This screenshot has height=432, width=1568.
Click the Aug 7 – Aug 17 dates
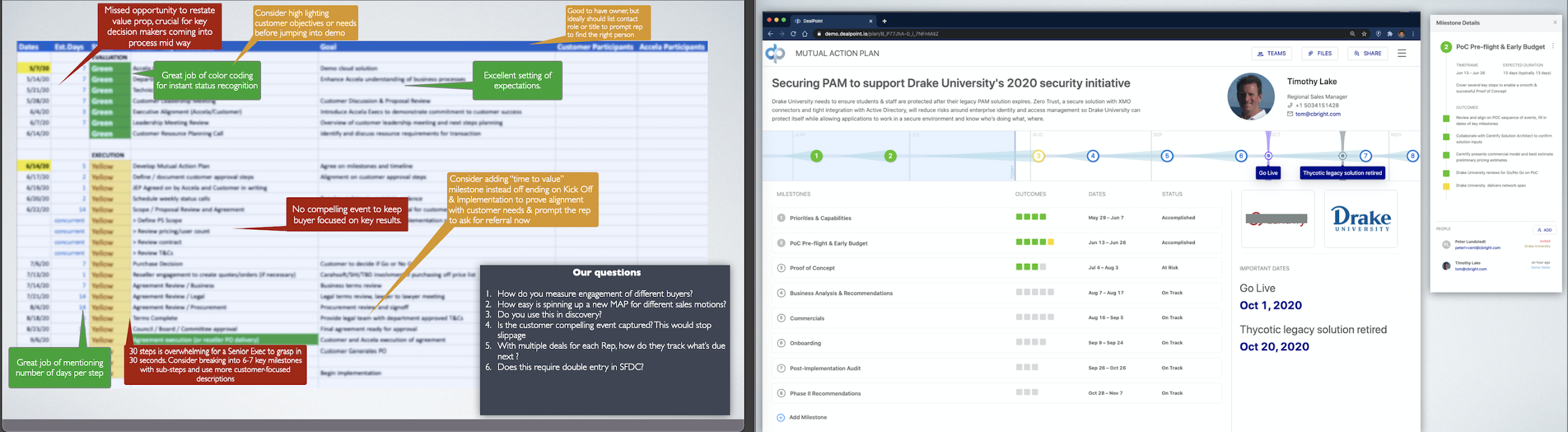coord(1106,293)
